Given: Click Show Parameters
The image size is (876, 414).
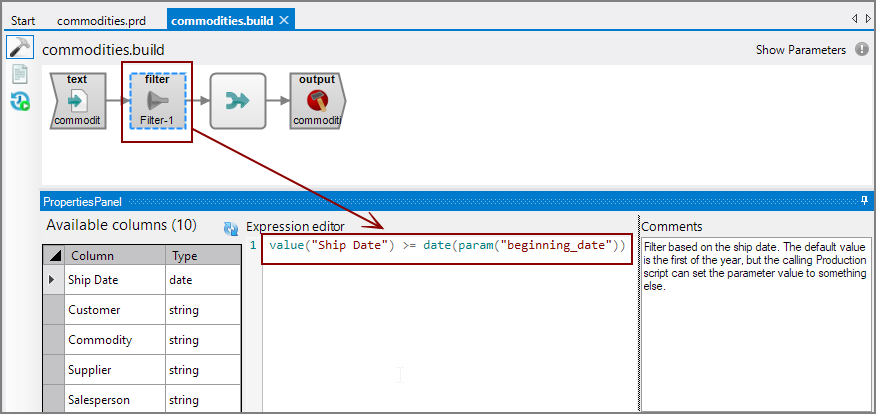Looking at the screenshot, I should (801, 50).
